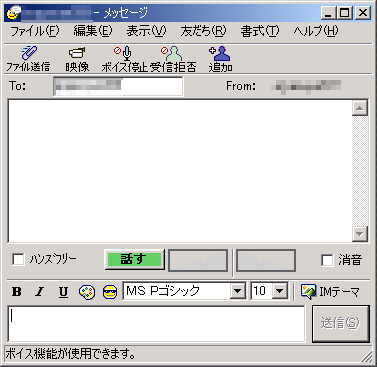Click inside the message input field
The width and height of the screenshot is (377, 367).
pos(156,324)
